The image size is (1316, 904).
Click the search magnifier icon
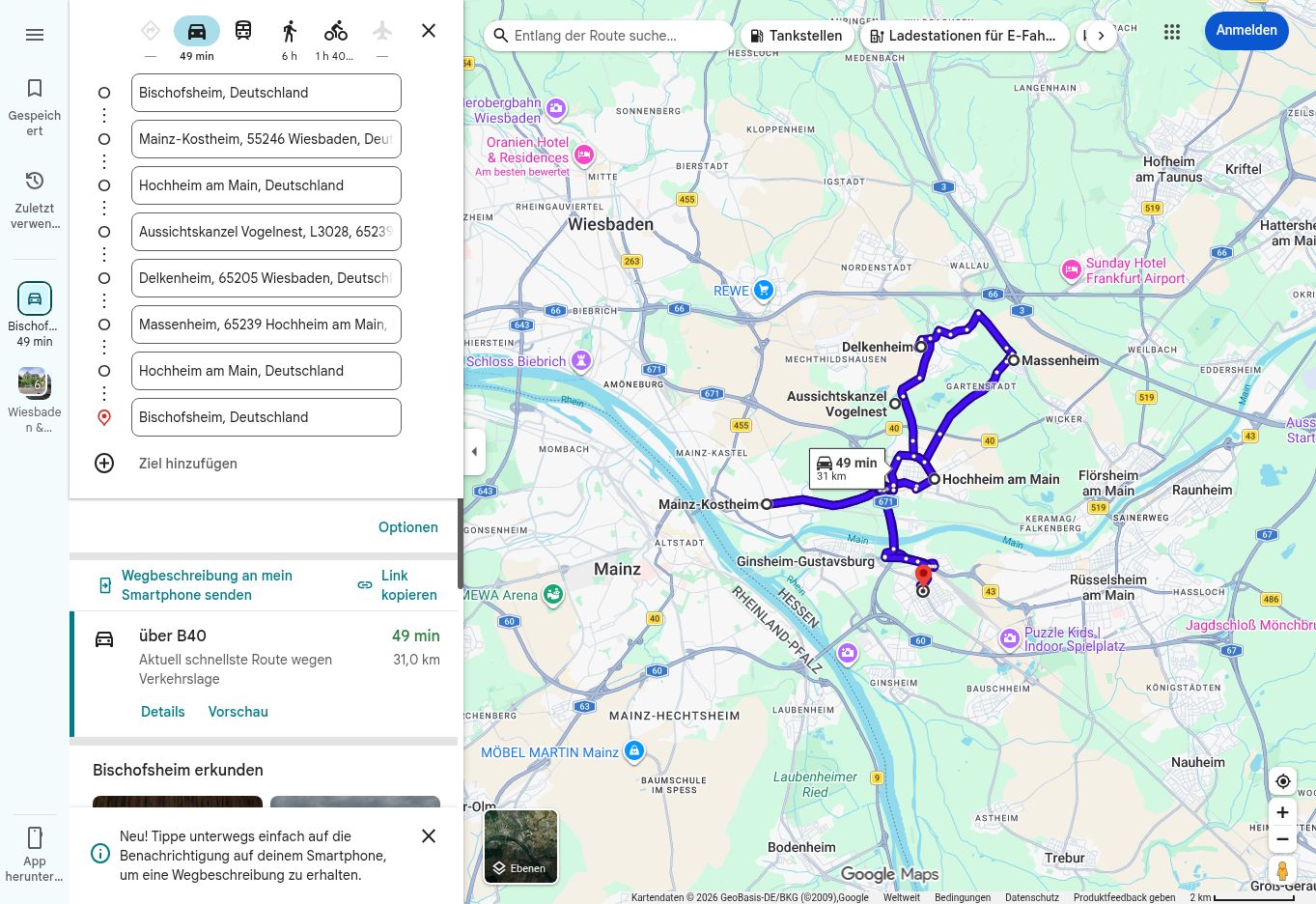click(500, 36)
